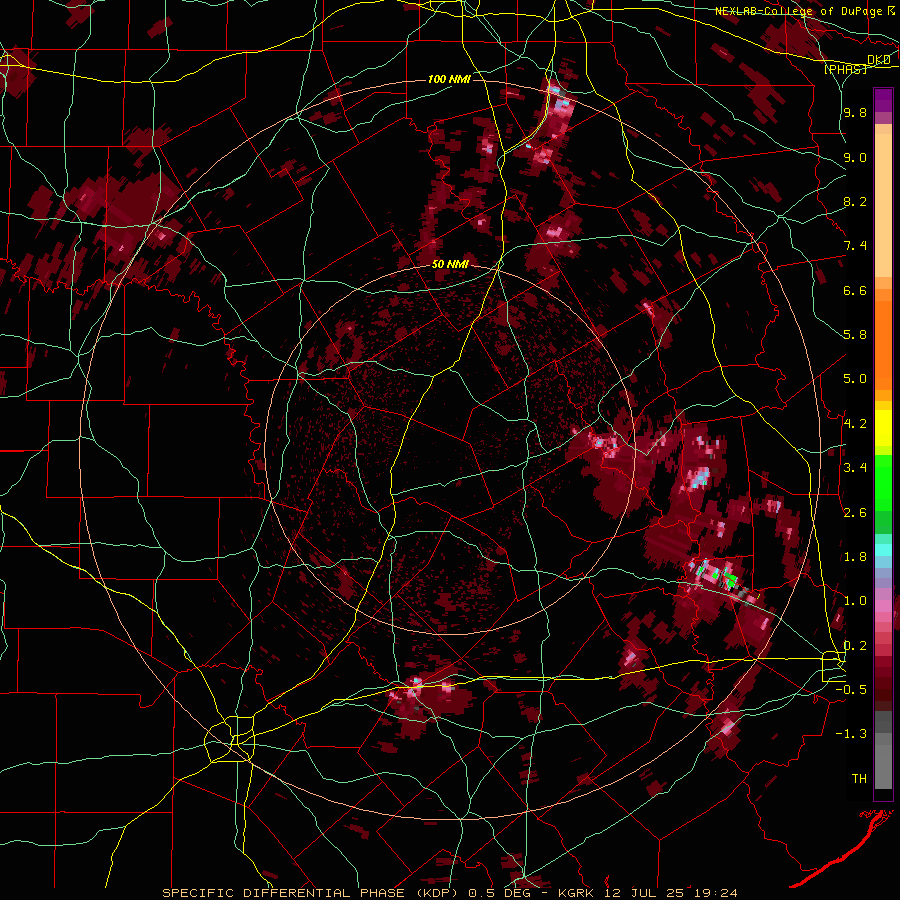Click the KGRK radar site identifier
900x900 pixels.
(578, 893)
